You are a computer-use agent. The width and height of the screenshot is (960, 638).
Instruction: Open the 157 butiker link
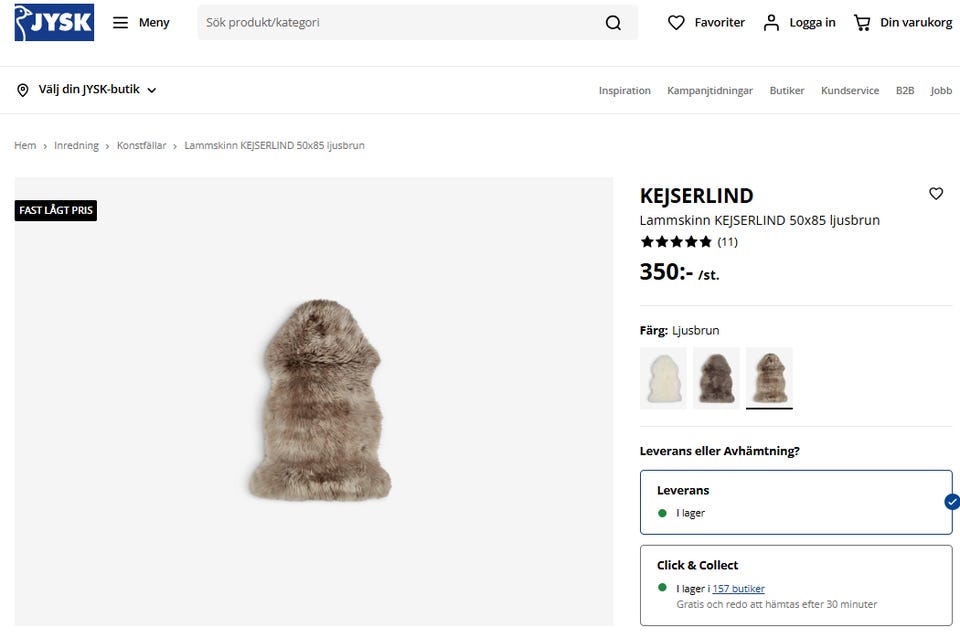(x=738, y=588)
